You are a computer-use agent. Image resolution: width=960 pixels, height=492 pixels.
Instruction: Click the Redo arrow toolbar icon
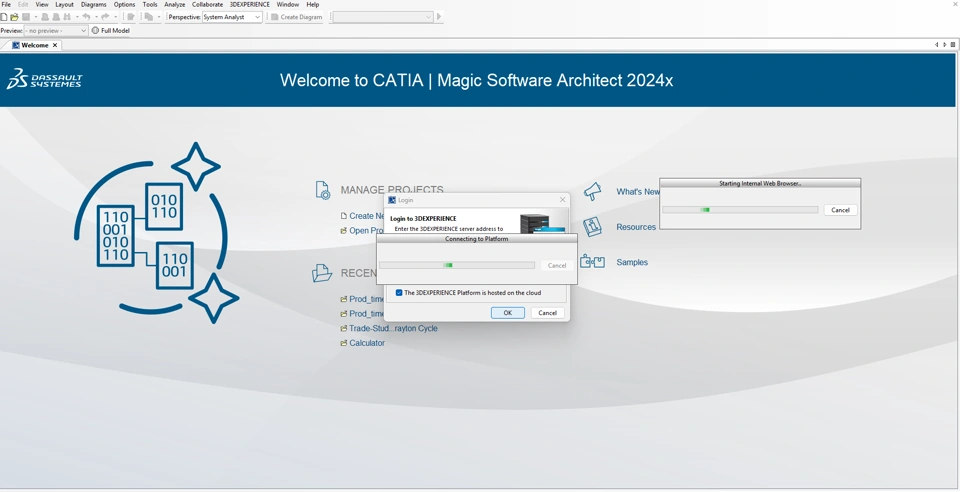click(x=105, y=17)
